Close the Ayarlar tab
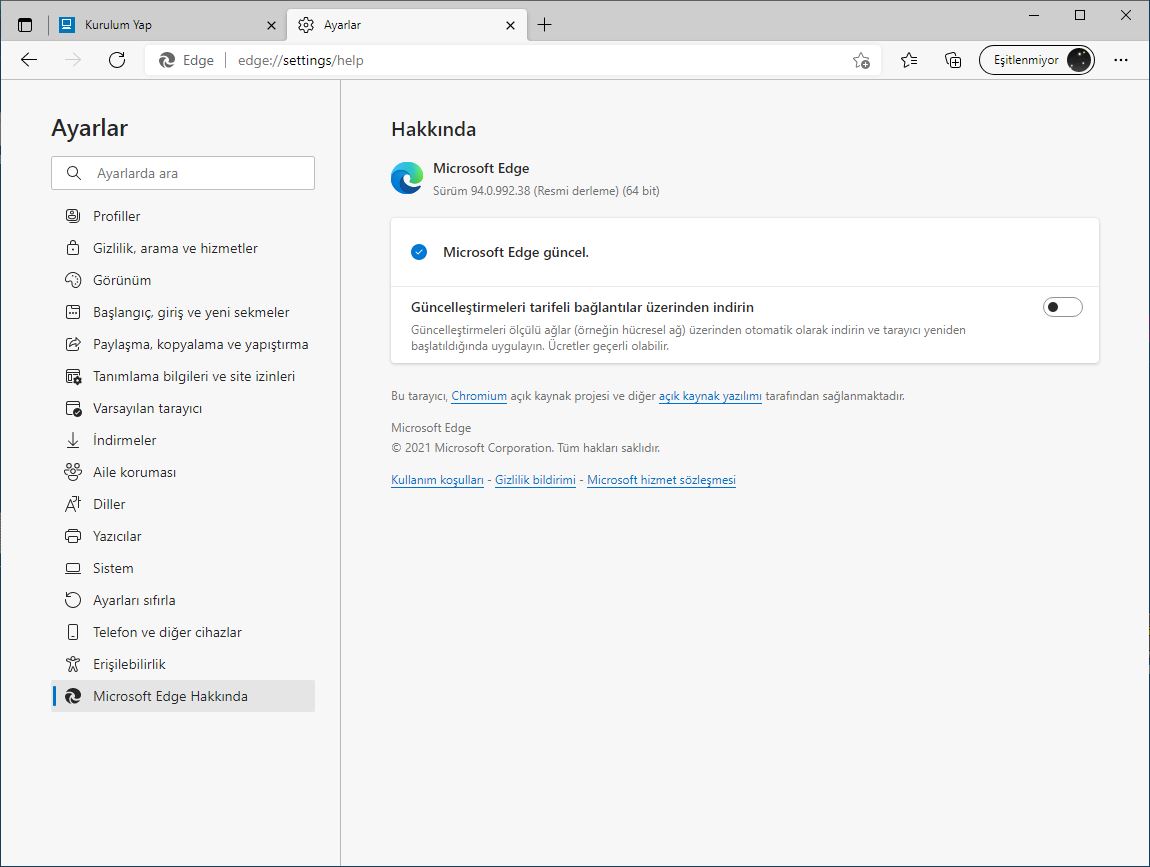This screenshot has height=867, width=1150. click(x=510, y=25)
